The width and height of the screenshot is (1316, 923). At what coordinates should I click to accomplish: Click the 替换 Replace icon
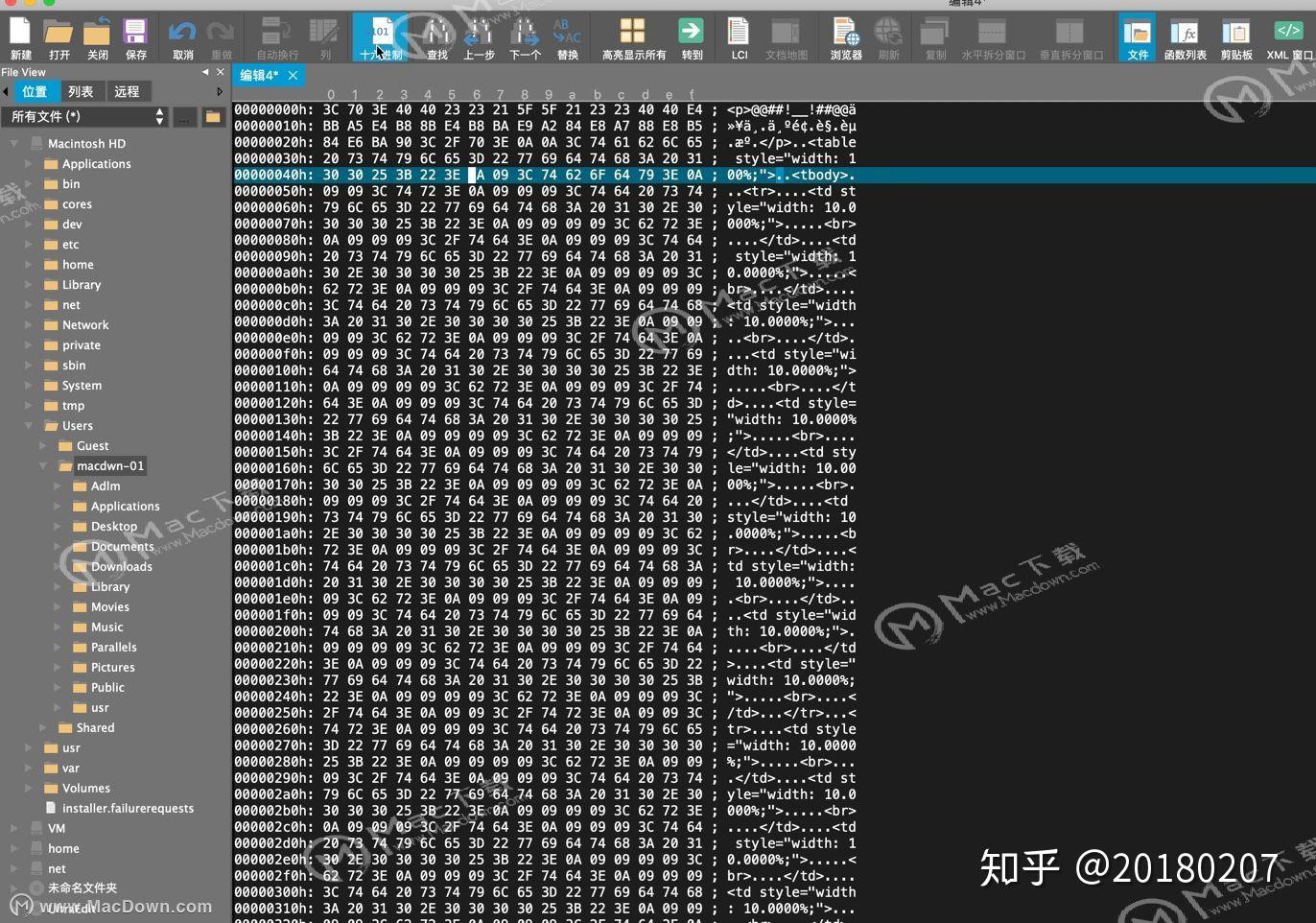pos(567,38)
